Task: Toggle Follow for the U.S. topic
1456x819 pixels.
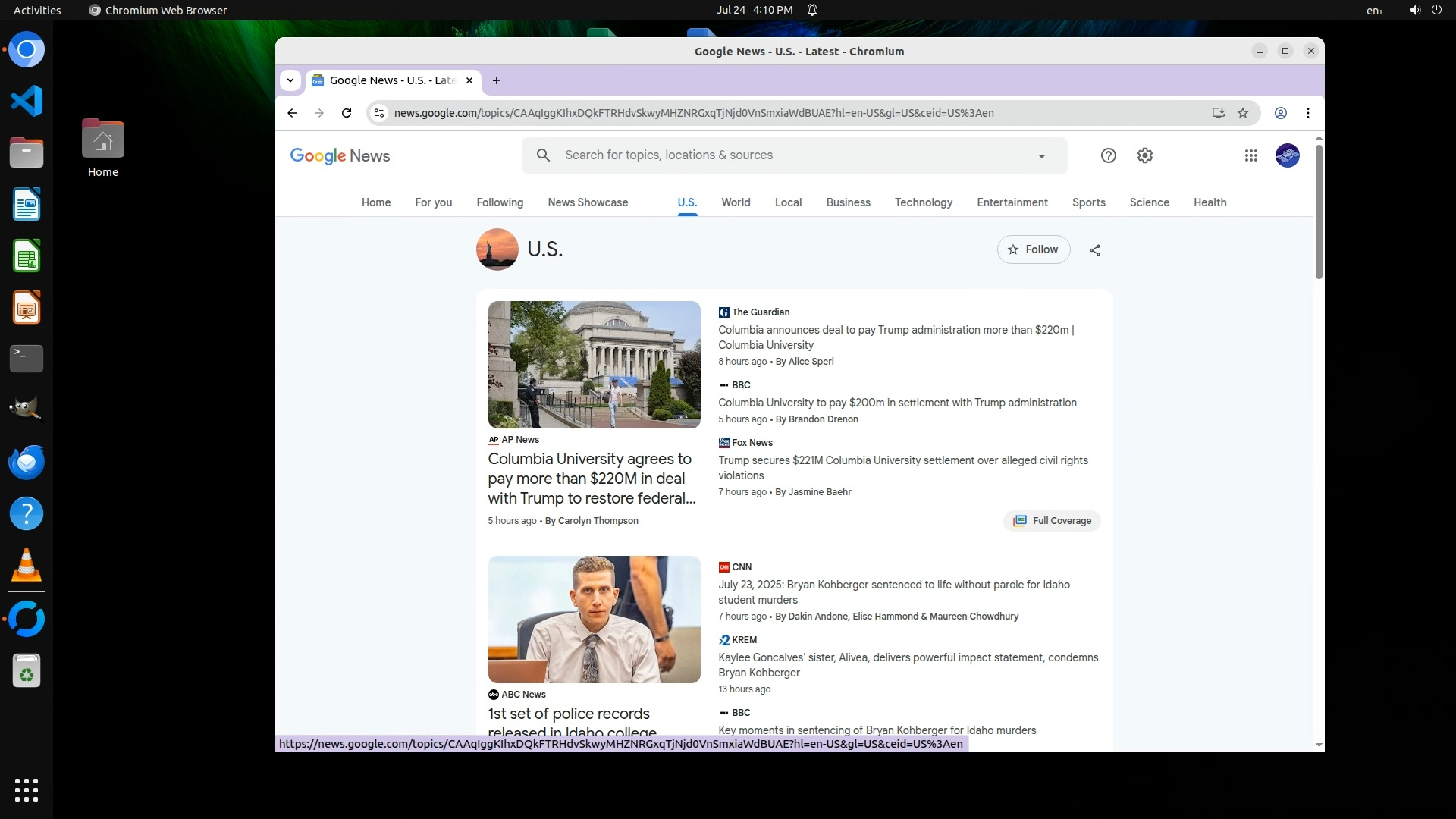Action: tap(1033, 249)
